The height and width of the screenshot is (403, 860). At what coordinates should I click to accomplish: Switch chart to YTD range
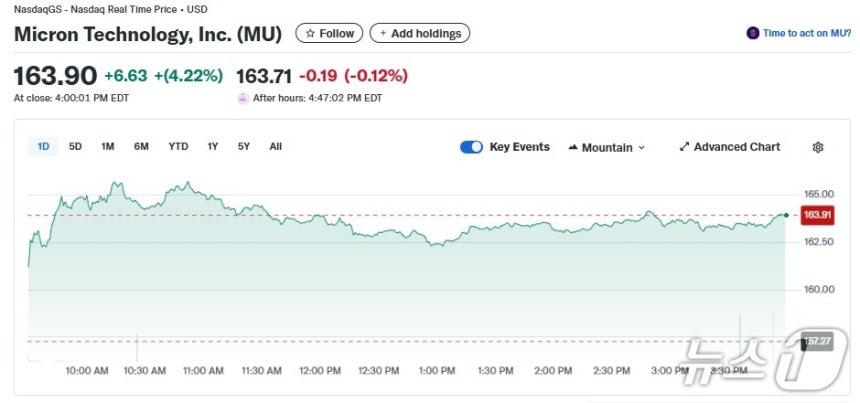[x=178, y=147]
